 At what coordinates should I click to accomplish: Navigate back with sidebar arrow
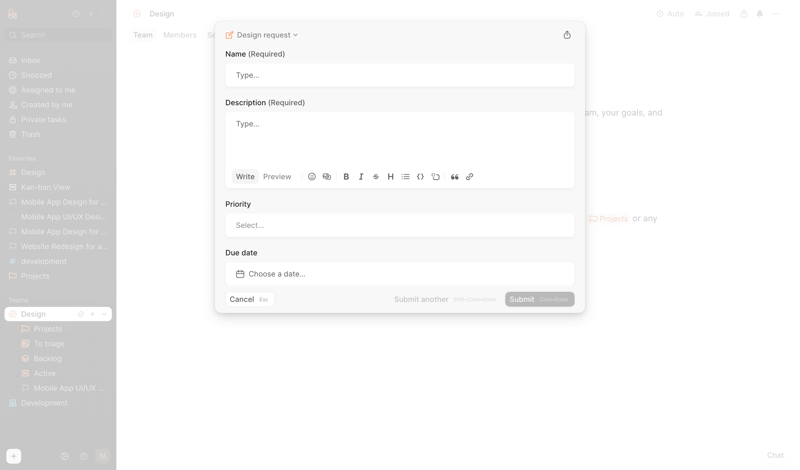[x=91, y=14]
